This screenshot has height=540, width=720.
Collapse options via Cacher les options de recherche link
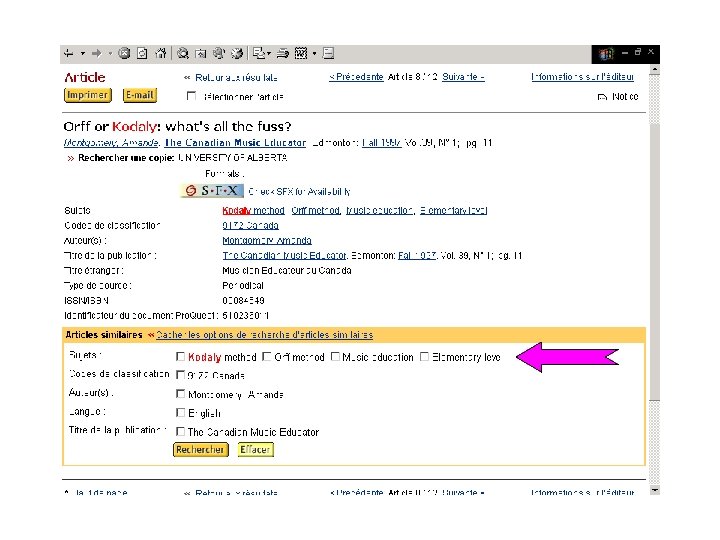click(x=264, y=335)
